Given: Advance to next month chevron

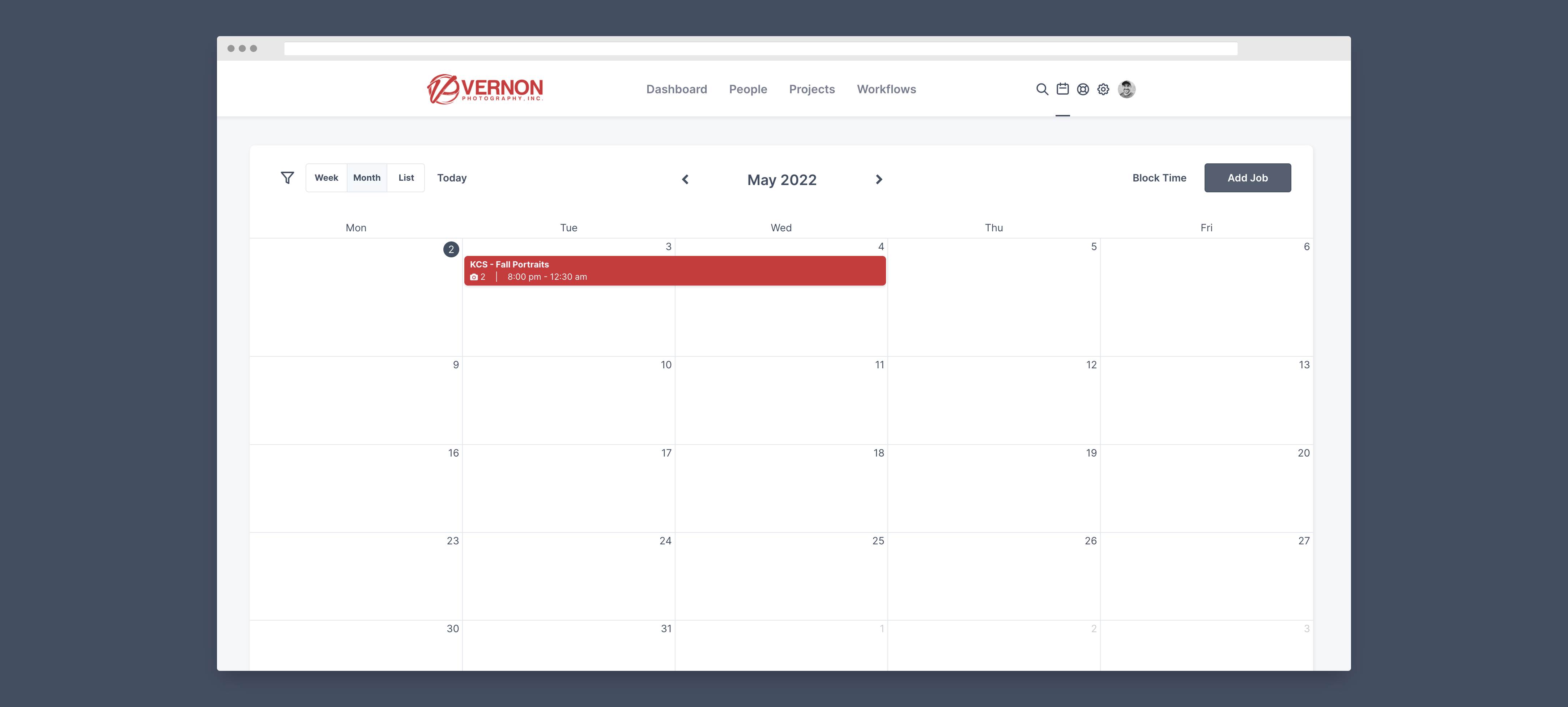Looking at the screenshot, I should coord(878,180).
